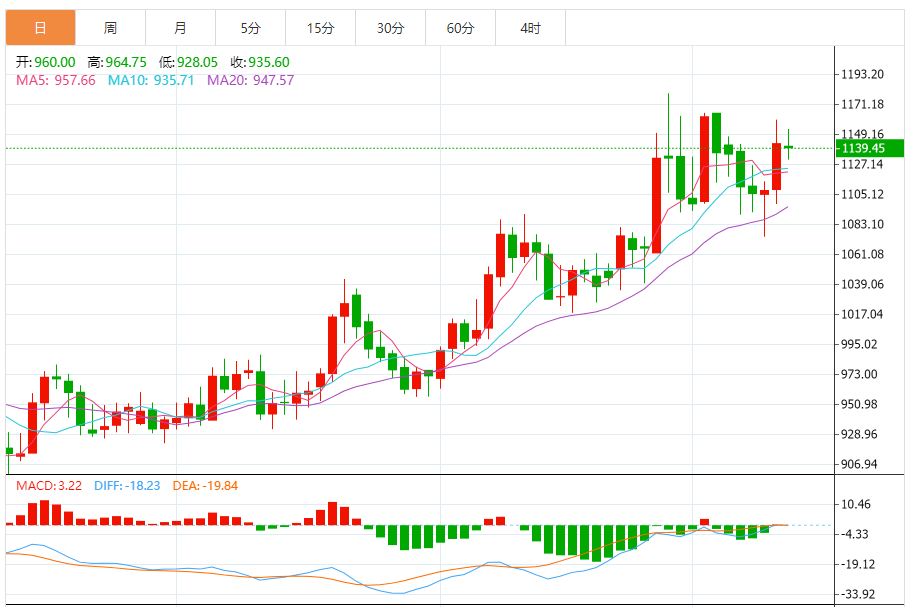This screenshot has height=607, width=909.
Task: Click the 906.94 price axis label
Action: (859, 464)
